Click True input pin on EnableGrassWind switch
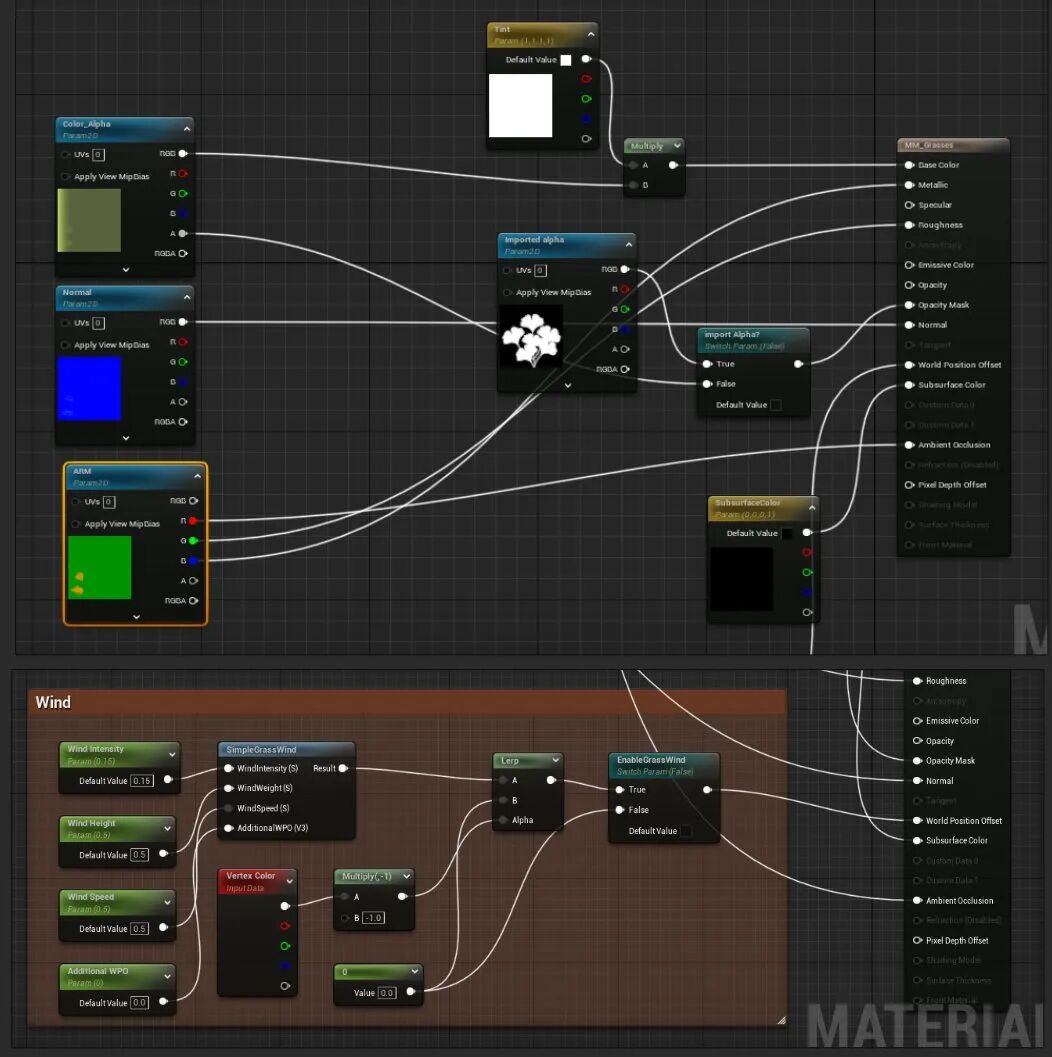The image size is (1052, 1057). coord(619,789)
